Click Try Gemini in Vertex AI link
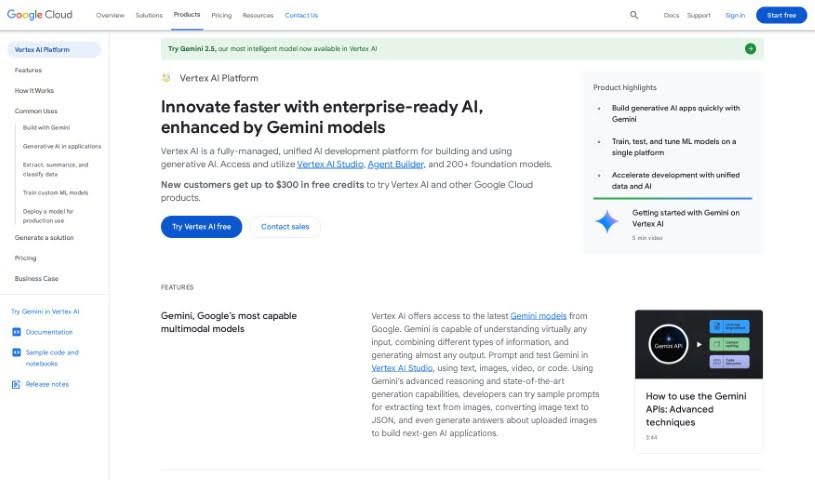This screenshot has height=480, width=815. 45,312
